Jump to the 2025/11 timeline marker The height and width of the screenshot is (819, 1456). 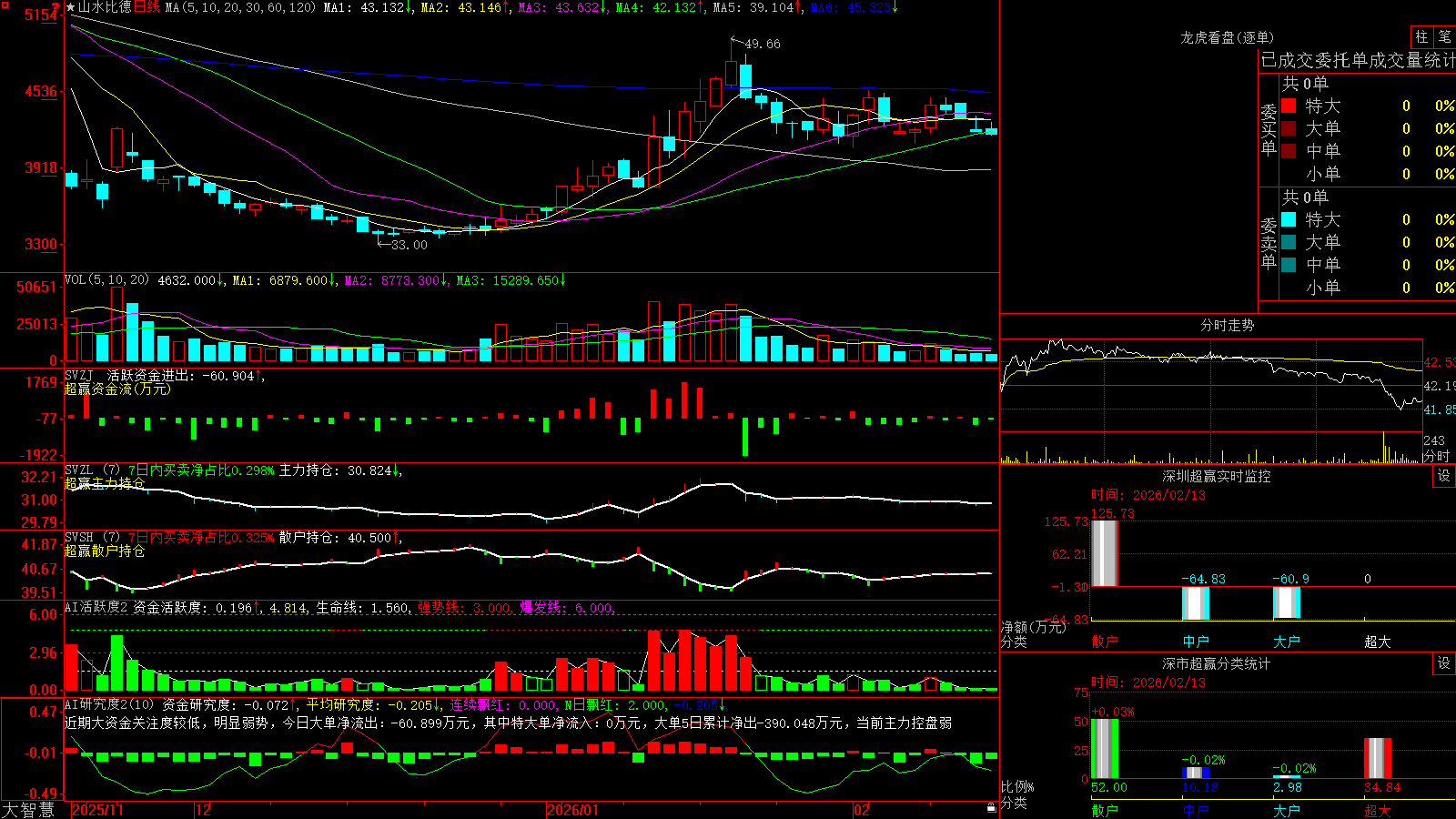click(97, 810)
